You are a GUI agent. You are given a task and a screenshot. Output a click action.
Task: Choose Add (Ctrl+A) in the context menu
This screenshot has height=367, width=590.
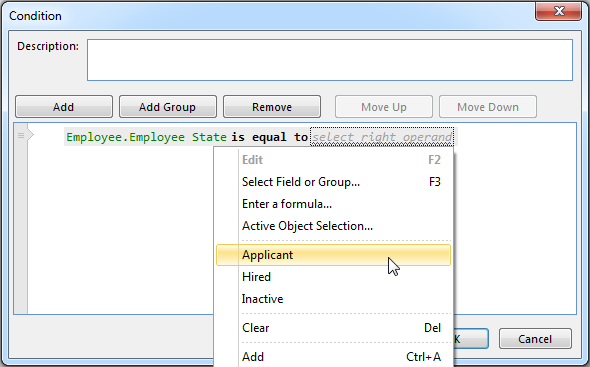(x=333, y=356)
